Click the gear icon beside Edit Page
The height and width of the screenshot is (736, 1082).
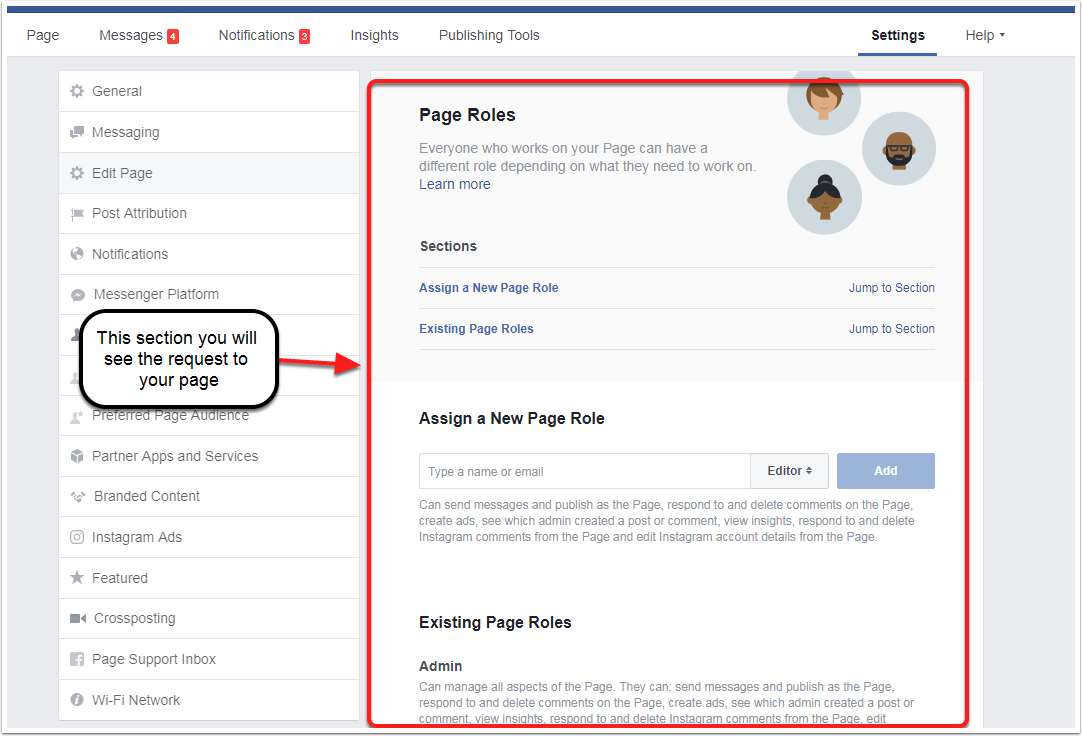coord(77,173)
